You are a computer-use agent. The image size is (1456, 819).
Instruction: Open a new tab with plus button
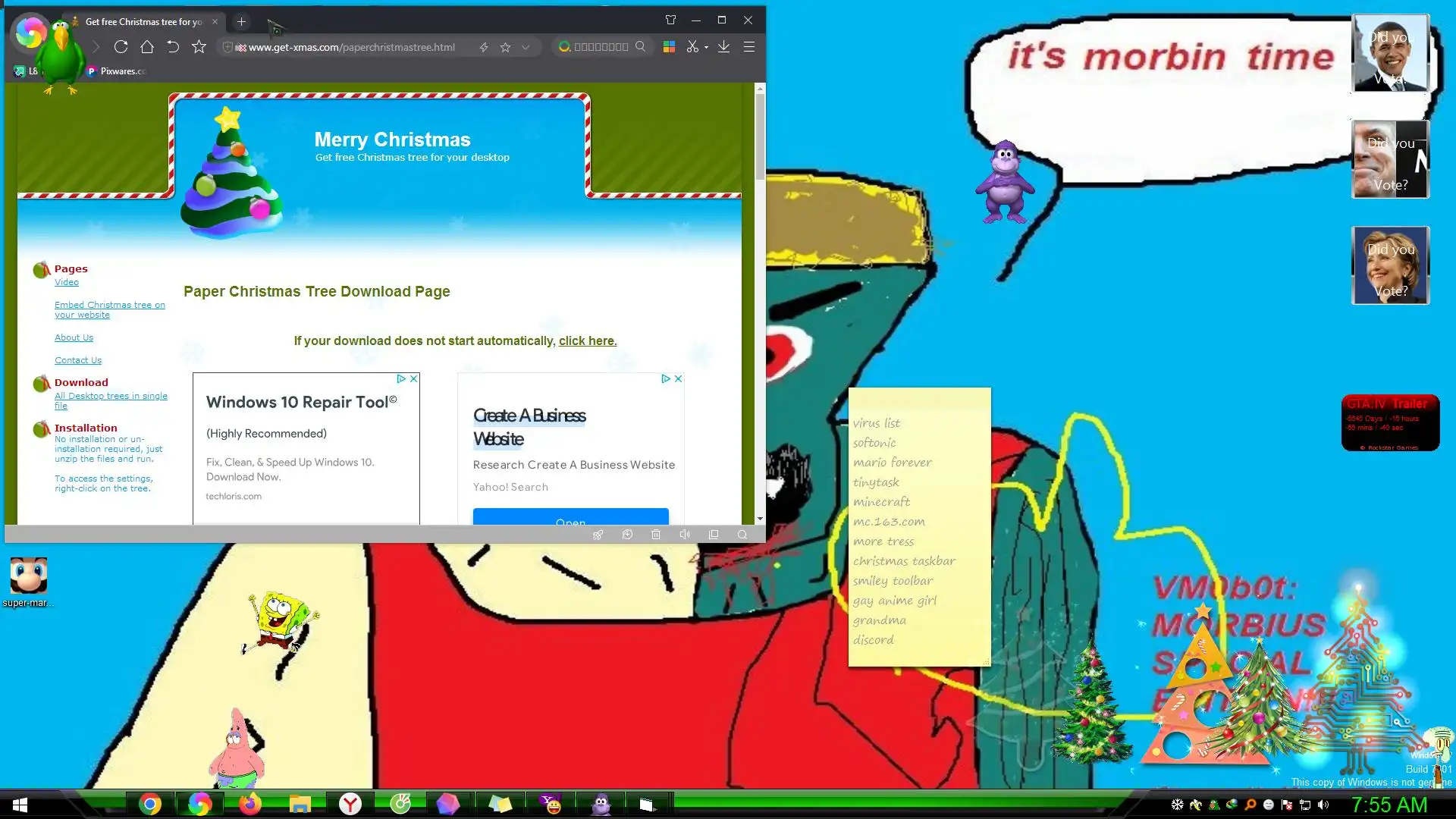241,22
